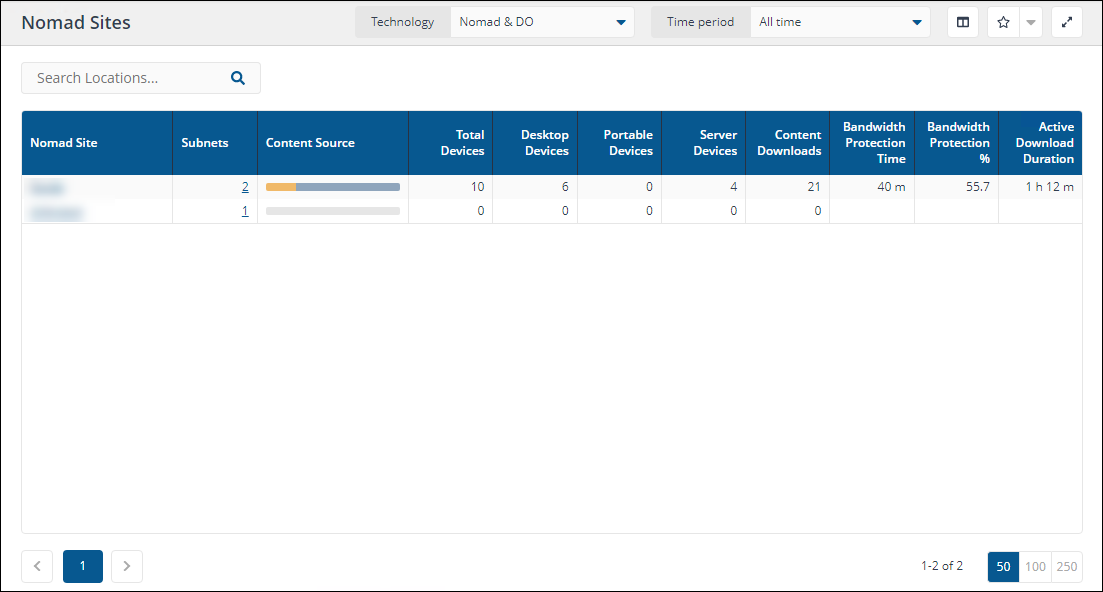Click the search magnifier icon
Screen dimensions: 1103x592
coord(238,78)
